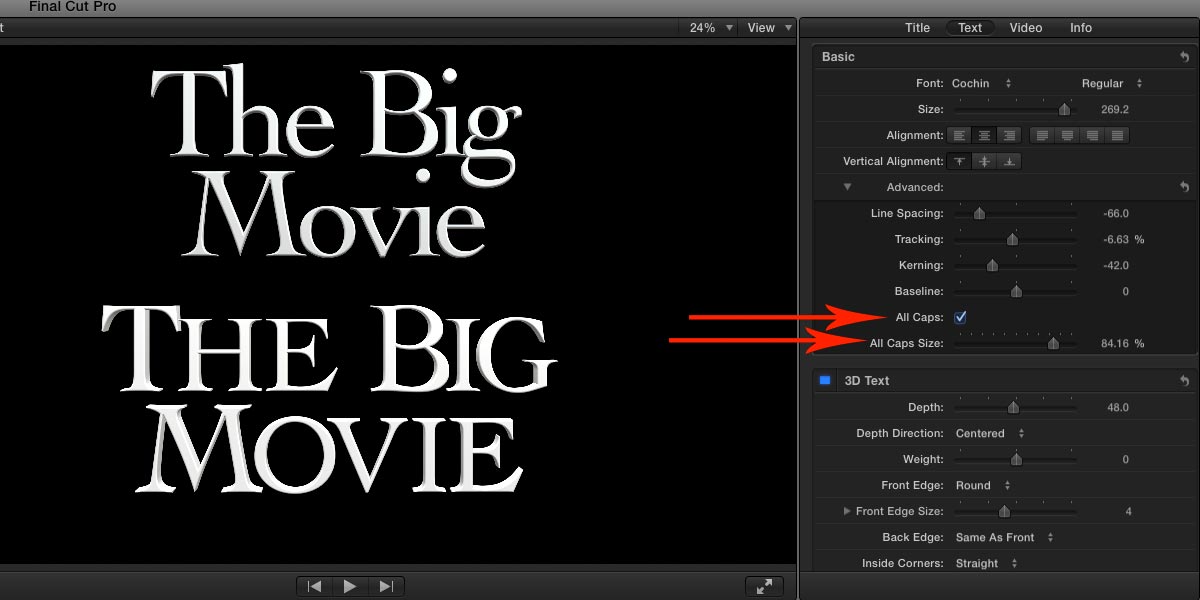The image size is (1200, 600).
Task: Select justify-left paragraph alignment
Action: [x=1042, y=135]
